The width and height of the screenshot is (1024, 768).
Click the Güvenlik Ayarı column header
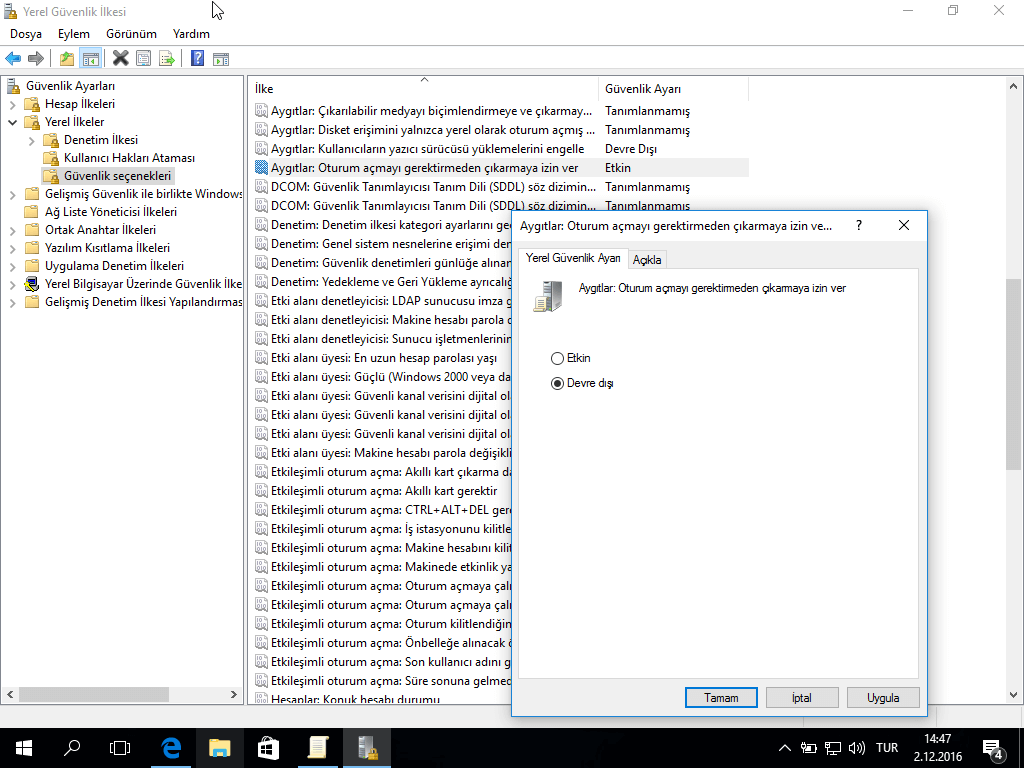[643, 89]
